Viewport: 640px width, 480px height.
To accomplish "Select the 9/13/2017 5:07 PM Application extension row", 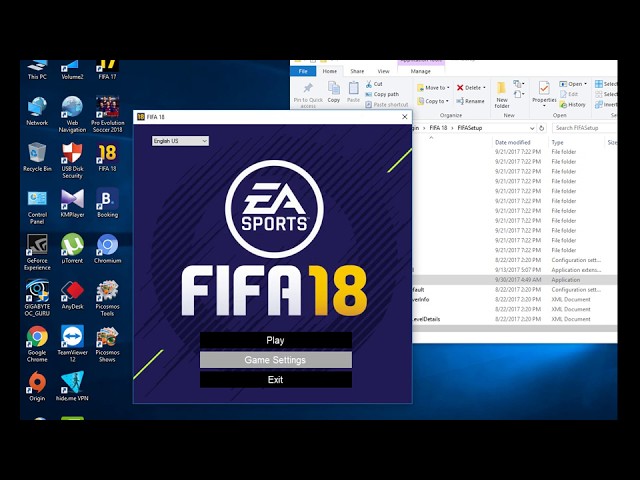I will (x=514, y=270).
